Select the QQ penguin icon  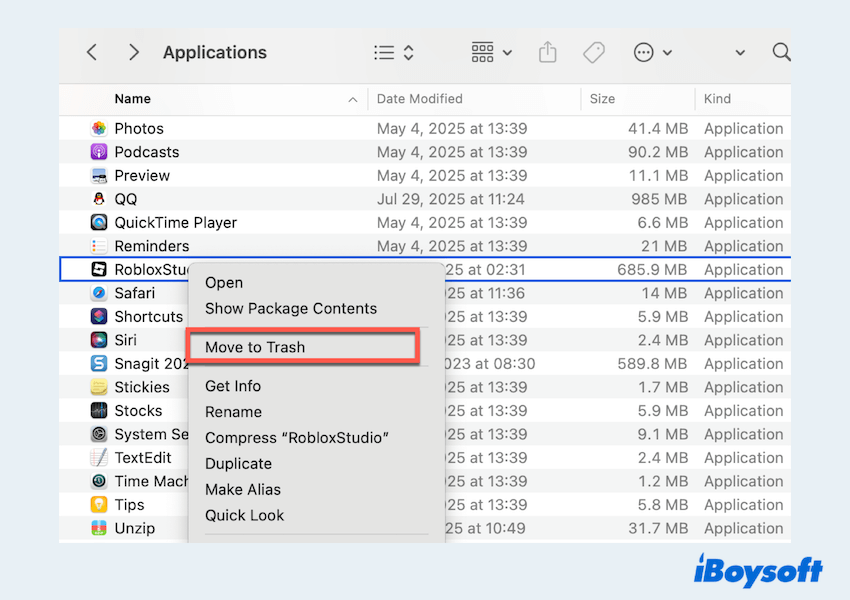(99, 199)
